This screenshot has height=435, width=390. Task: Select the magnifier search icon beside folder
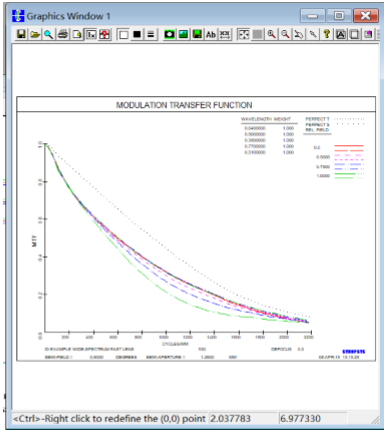[x=49, y=34]
